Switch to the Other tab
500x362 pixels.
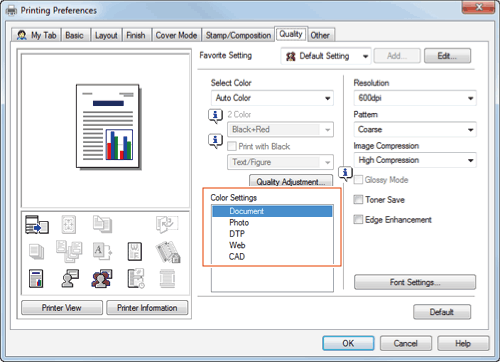tap(320, 35)
